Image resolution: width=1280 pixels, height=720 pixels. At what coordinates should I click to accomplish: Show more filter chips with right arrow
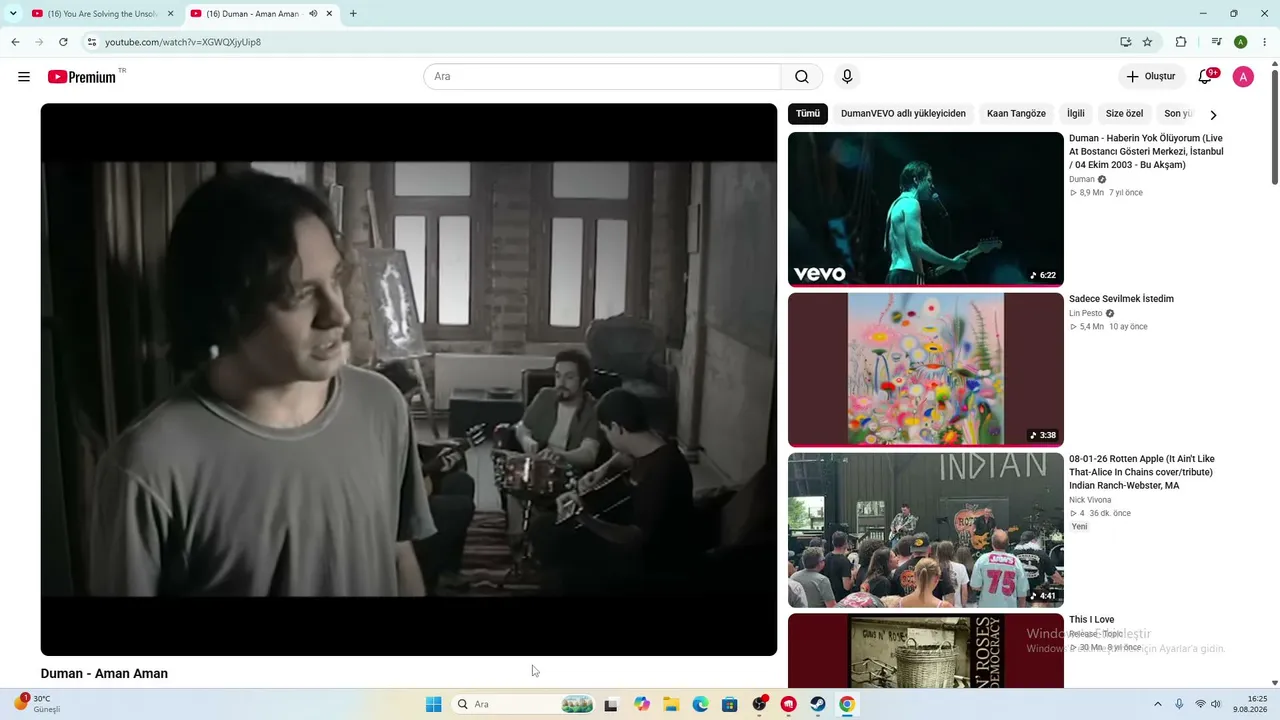pyautogui.click(x=1213, y=114)
